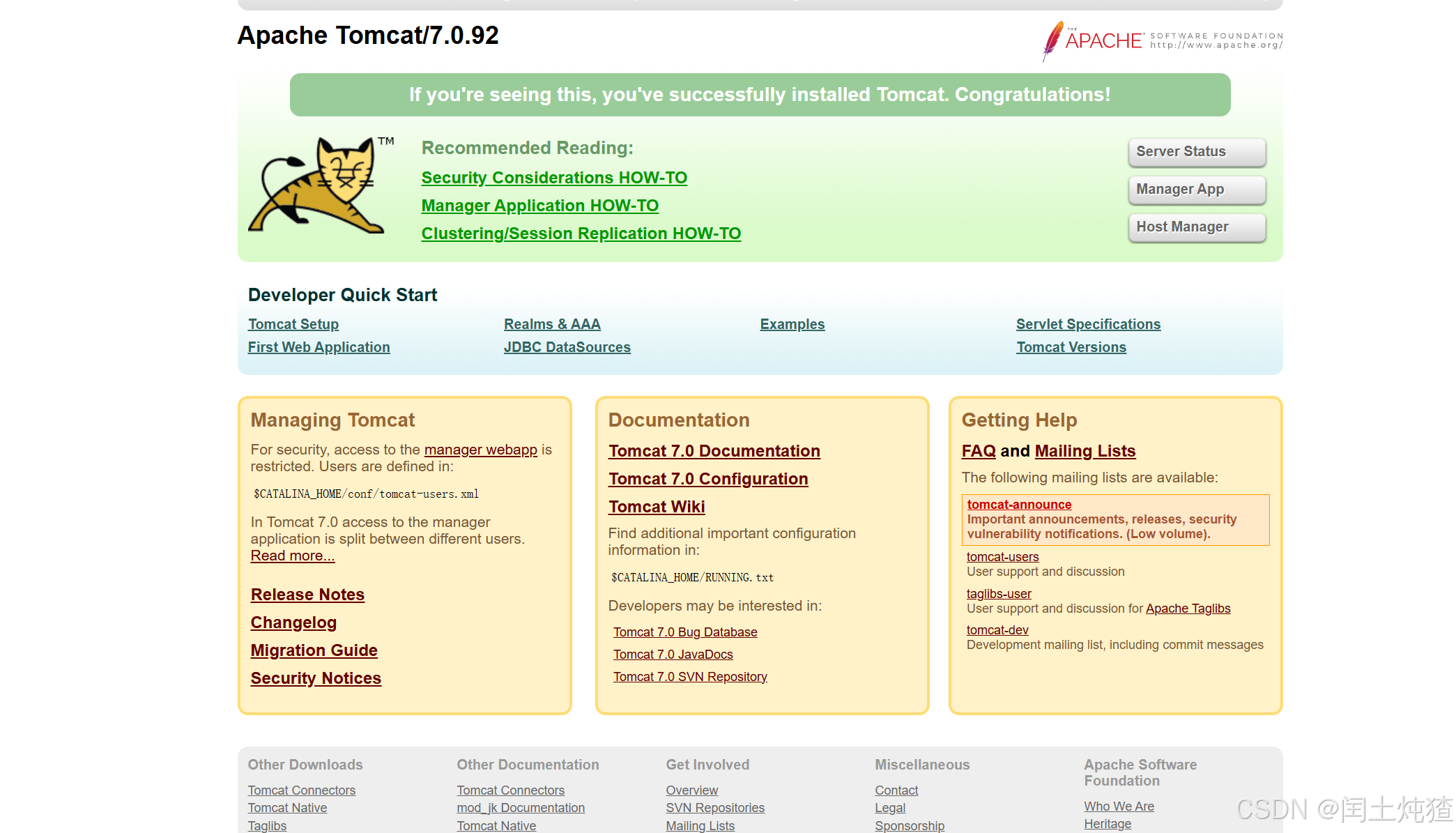Open the Changelog link
The height and width of the screenshot is (833, 1456).
pyautogui.click(x=293, y=622)
